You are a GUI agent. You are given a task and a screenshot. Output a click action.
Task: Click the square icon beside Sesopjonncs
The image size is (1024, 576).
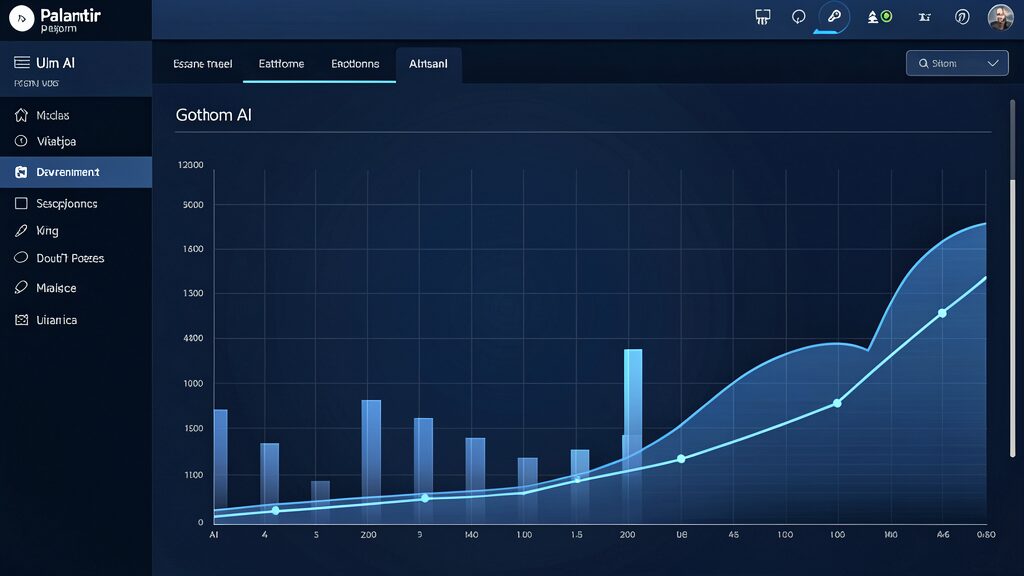coord(21,203)
